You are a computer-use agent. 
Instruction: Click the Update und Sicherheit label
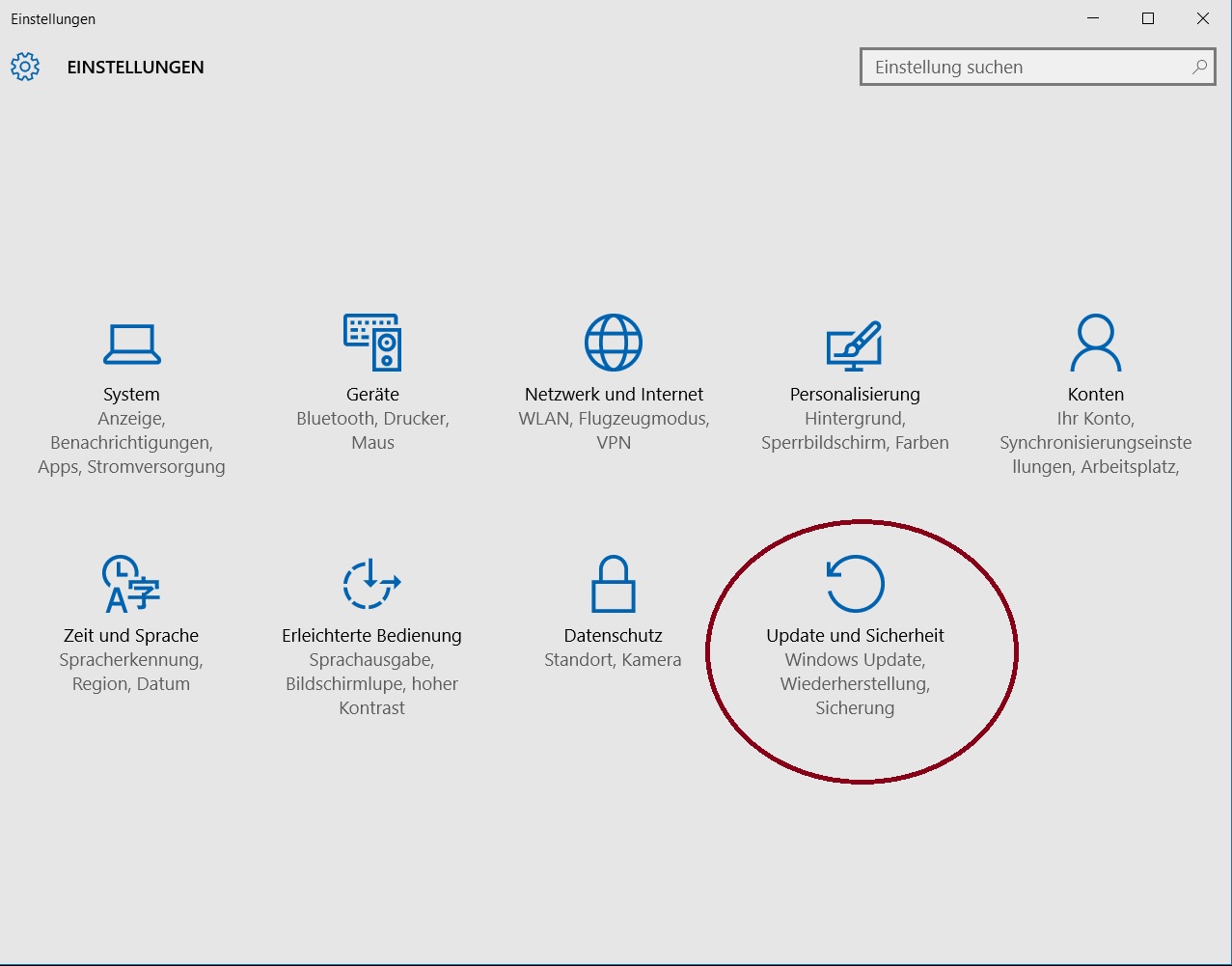855,635
